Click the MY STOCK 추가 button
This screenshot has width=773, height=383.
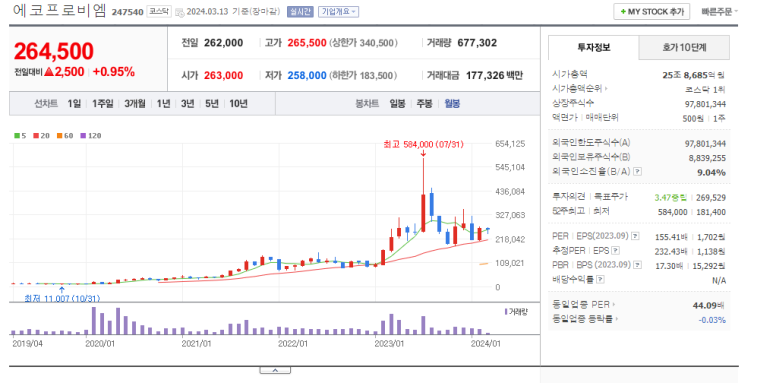[652, 12]
